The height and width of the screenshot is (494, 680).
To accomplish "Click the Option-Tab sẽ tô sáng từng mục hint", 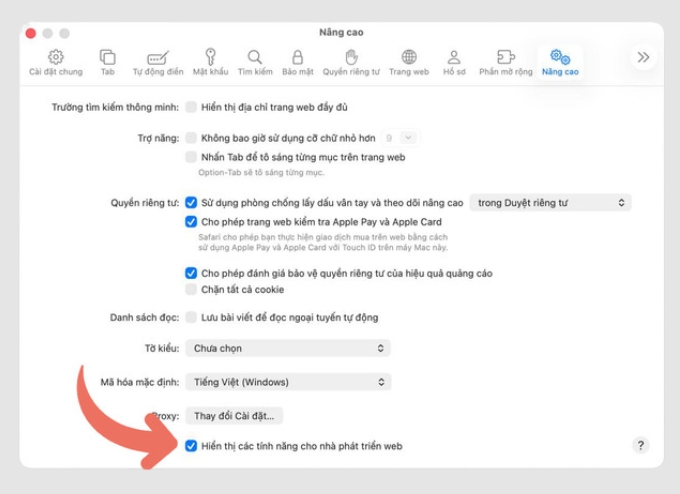I will [261, 173].
